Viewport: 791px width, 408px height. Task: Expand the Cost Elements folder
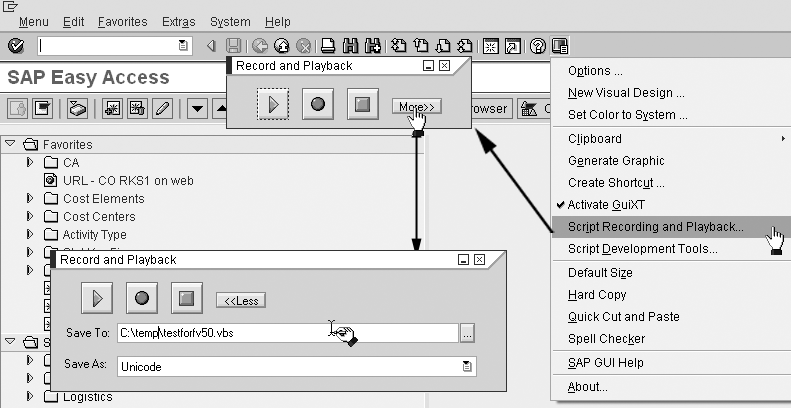pos(30,198)
